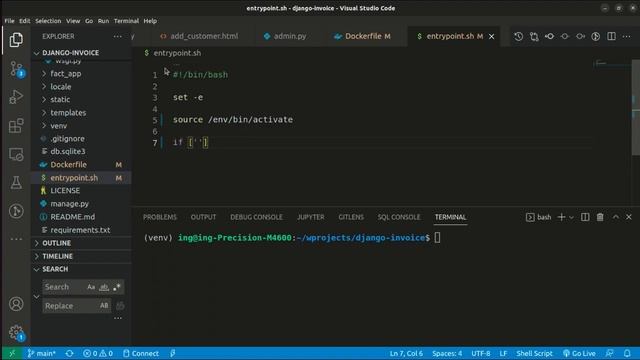Open changes compare icon in editor toolbar
This screenshot has height=360, width=640.
click(x=534, y=36)
